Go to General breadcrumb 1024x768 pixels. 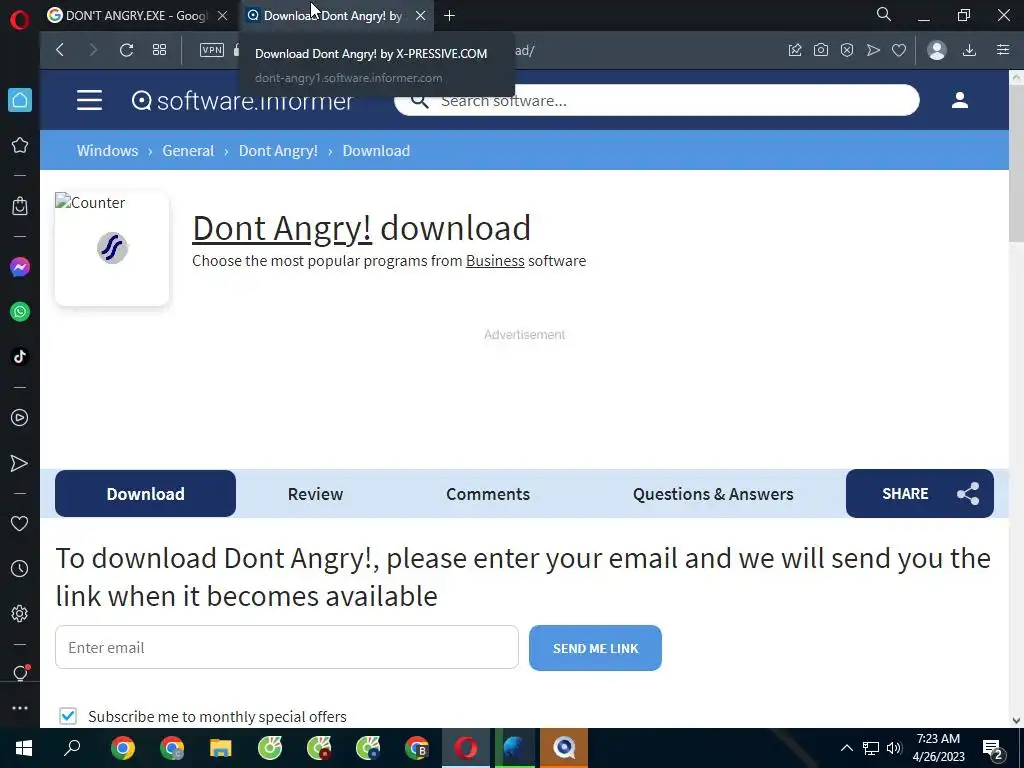[x=188, y=151]
